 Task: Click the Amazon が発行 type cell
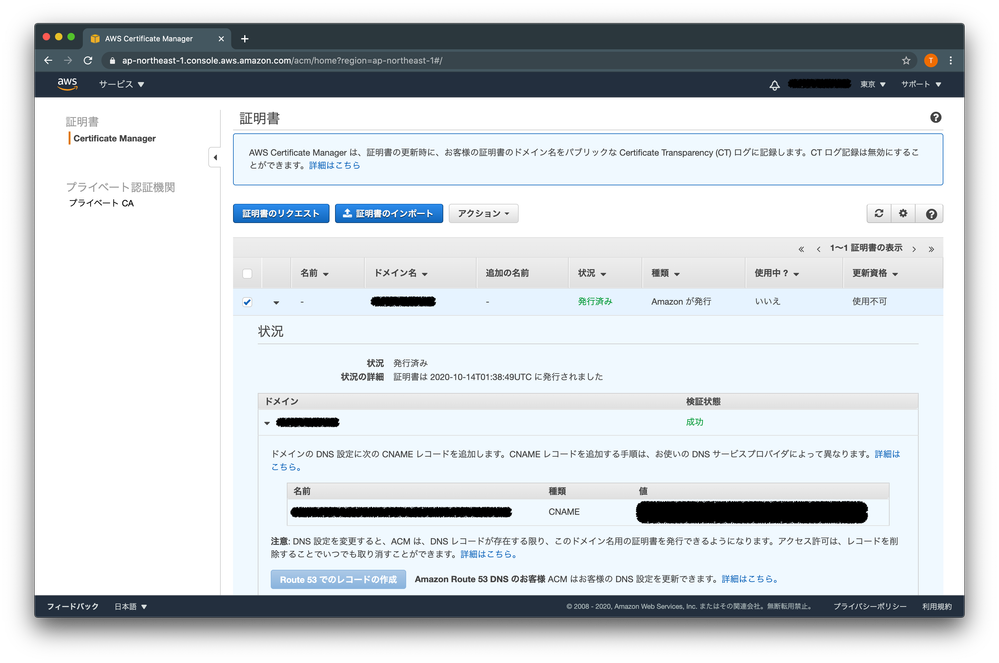pyautogui.click(x=681, y=302)
